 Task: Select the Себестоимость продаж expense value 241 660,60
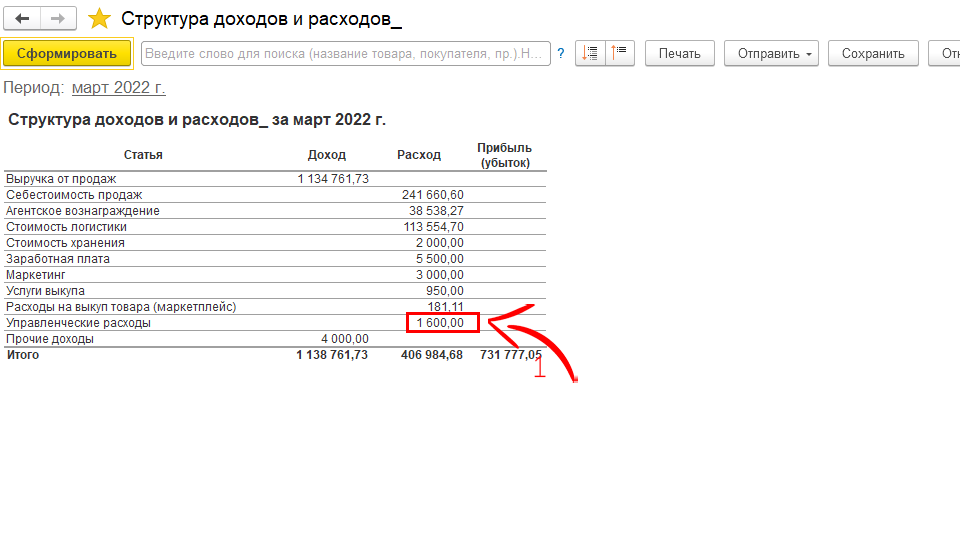[432, 195]
